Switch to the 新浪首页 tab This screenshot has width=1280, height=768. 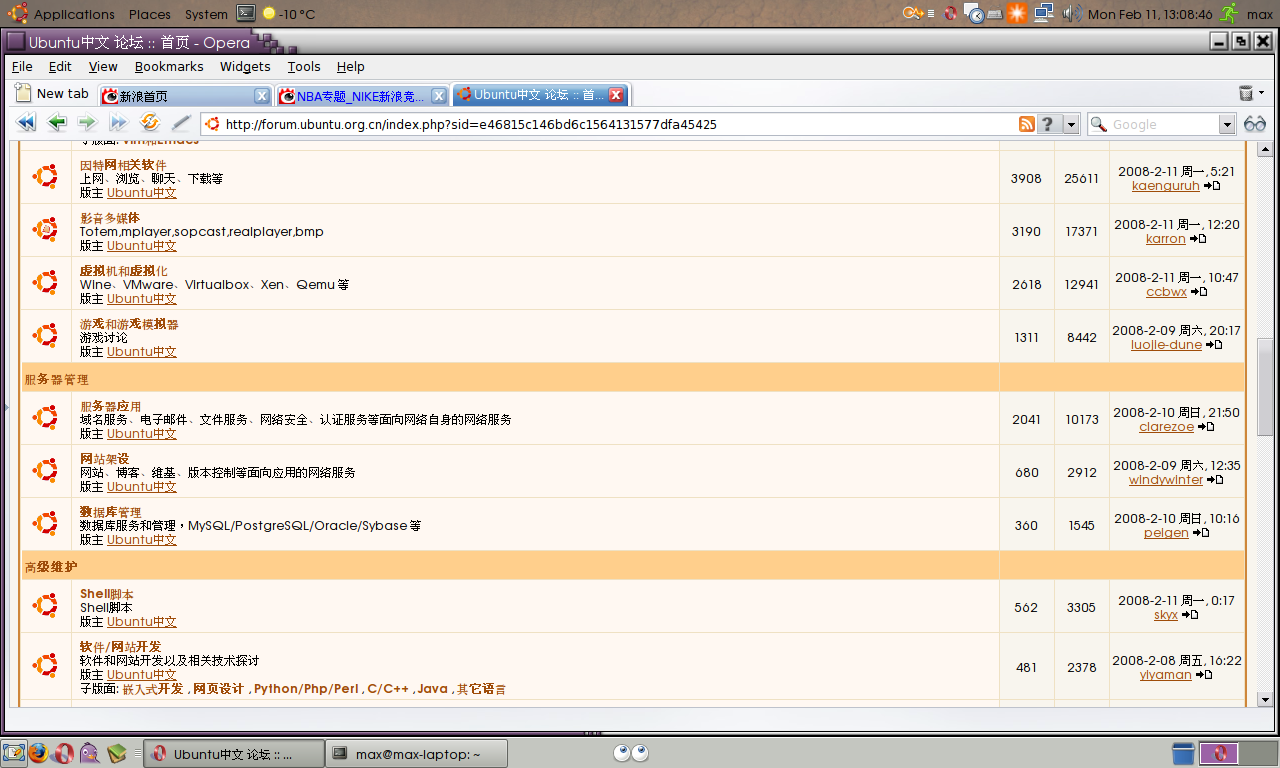pos(185,96)
